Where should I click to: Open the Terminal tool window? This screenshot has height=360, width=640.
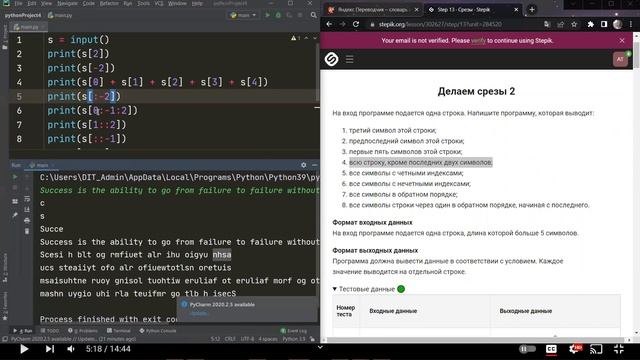tap(119, 331)
